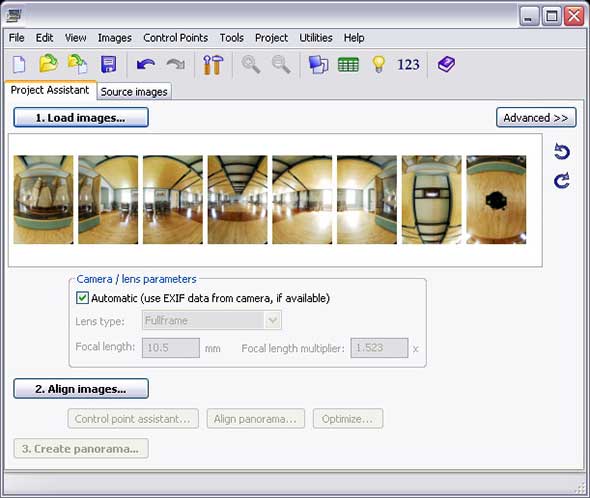Save project with the floppy disk icon
The height and width of the screenshot is (498, 590).
(x=108, y=64)
